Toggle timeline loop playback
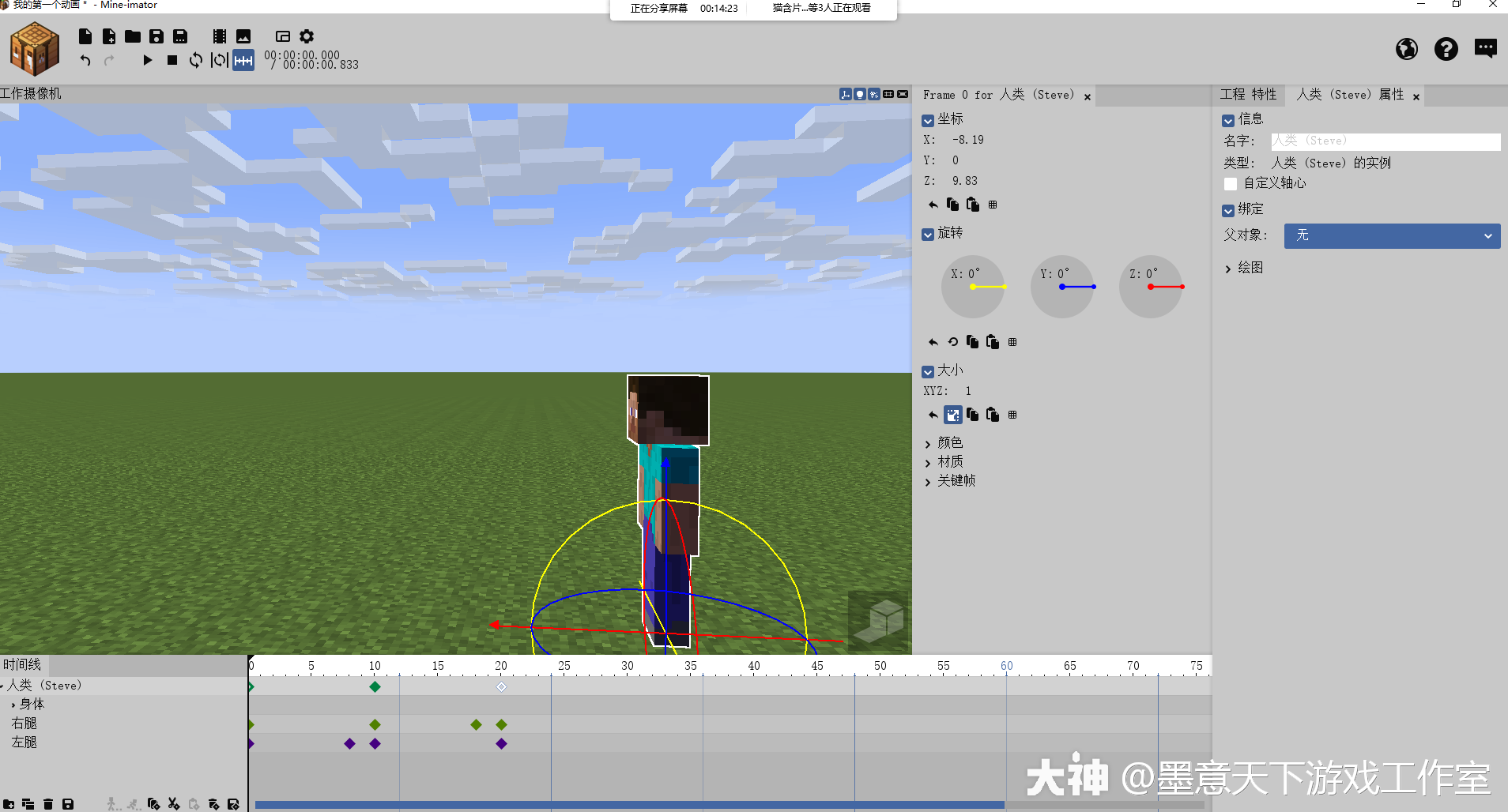The image size is (1508, 812). click(x=196, y=60)
